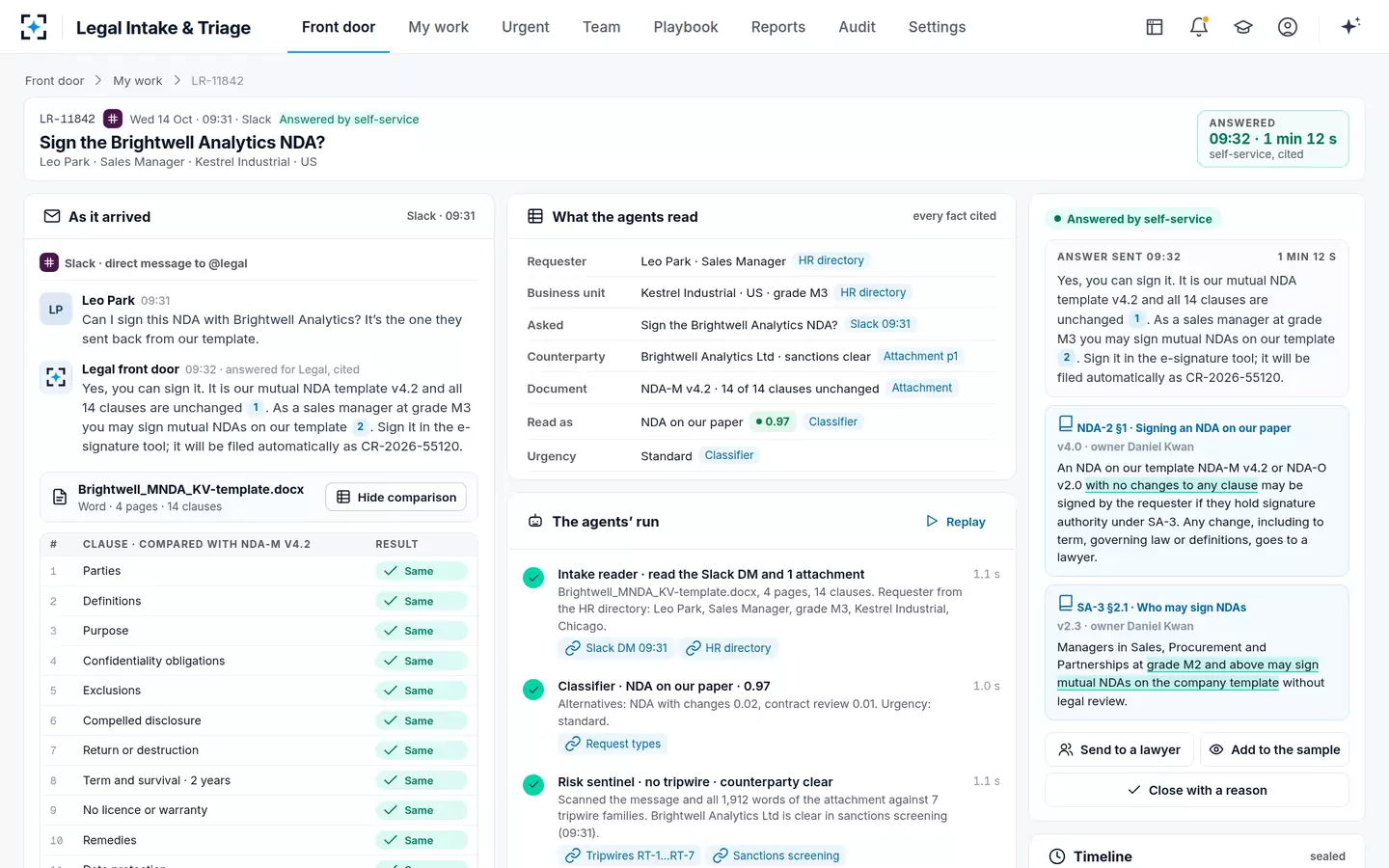Open the Slack DM 09:31 source chip
This screenshot has width=1389, height=868.
616,648
